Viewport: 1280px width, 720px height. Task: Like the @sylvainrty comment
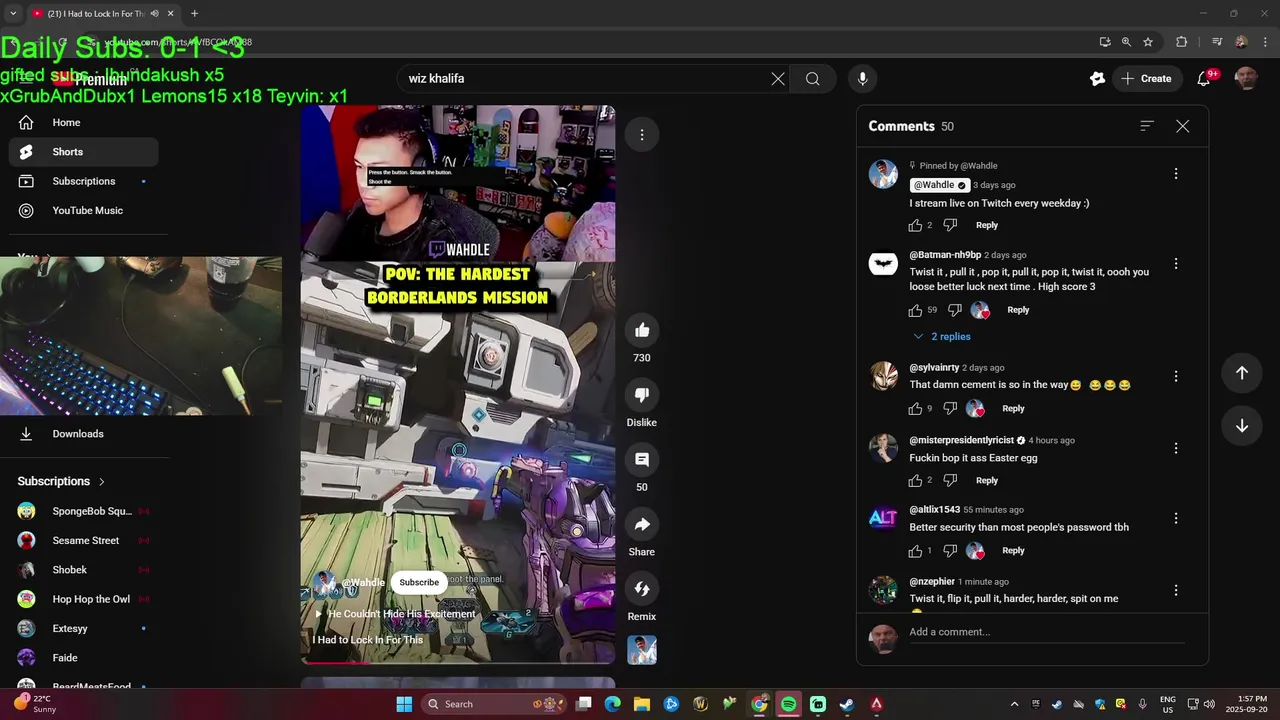[x=915, y=408]
